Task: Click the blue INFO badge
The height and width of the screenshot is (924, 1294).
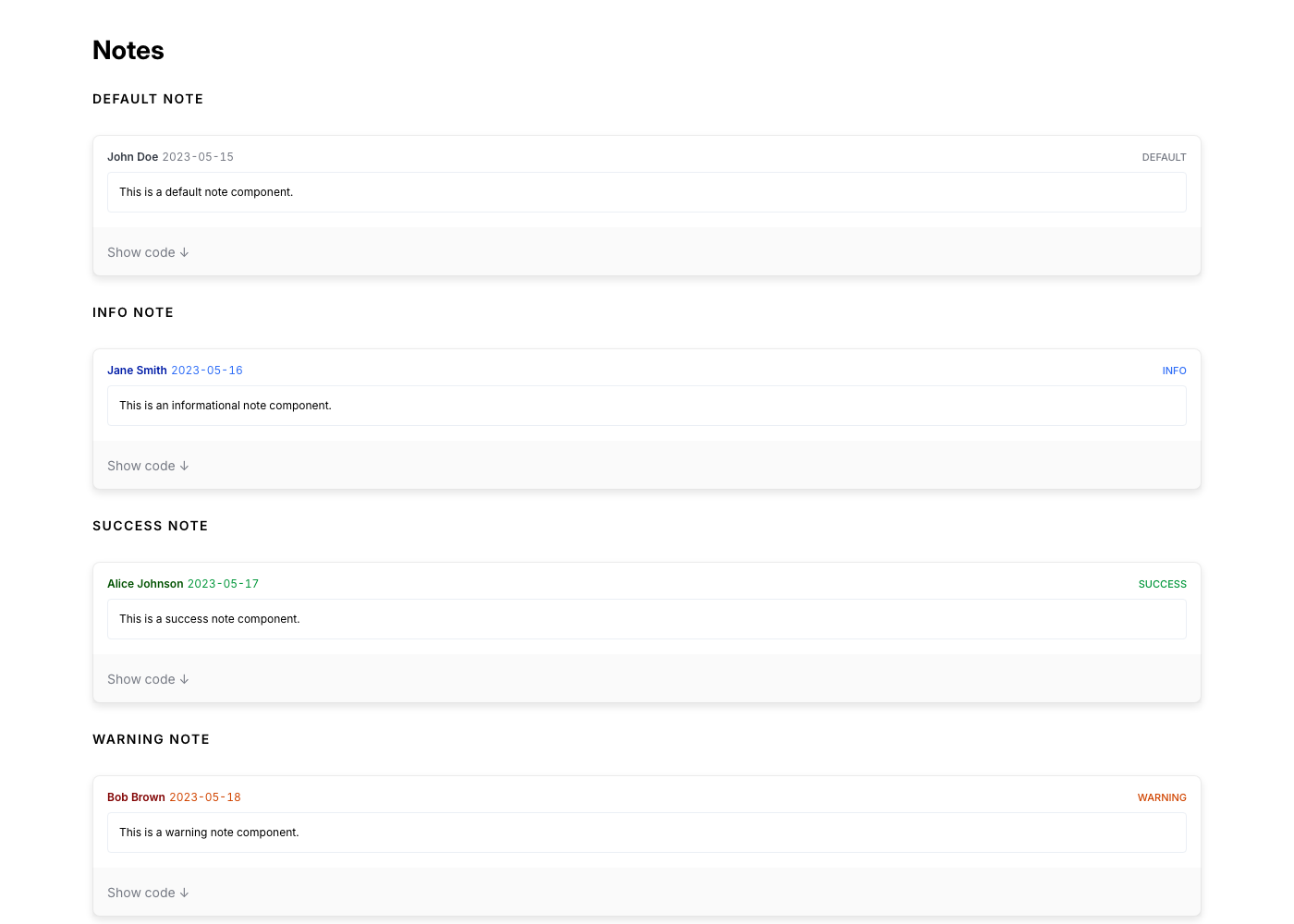Action: pos(1174,371)
